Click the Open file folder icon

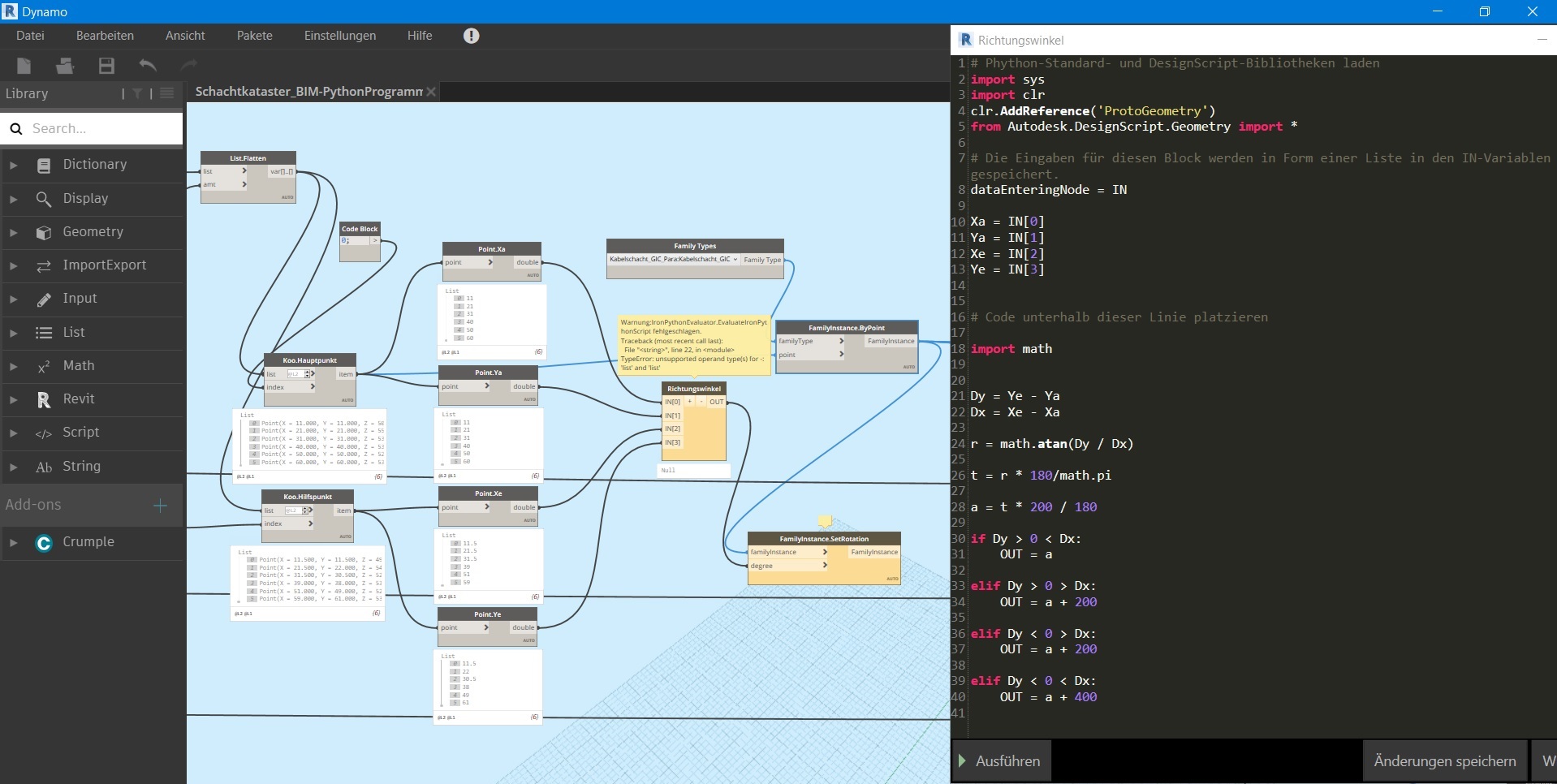click(x=65, y=66)
